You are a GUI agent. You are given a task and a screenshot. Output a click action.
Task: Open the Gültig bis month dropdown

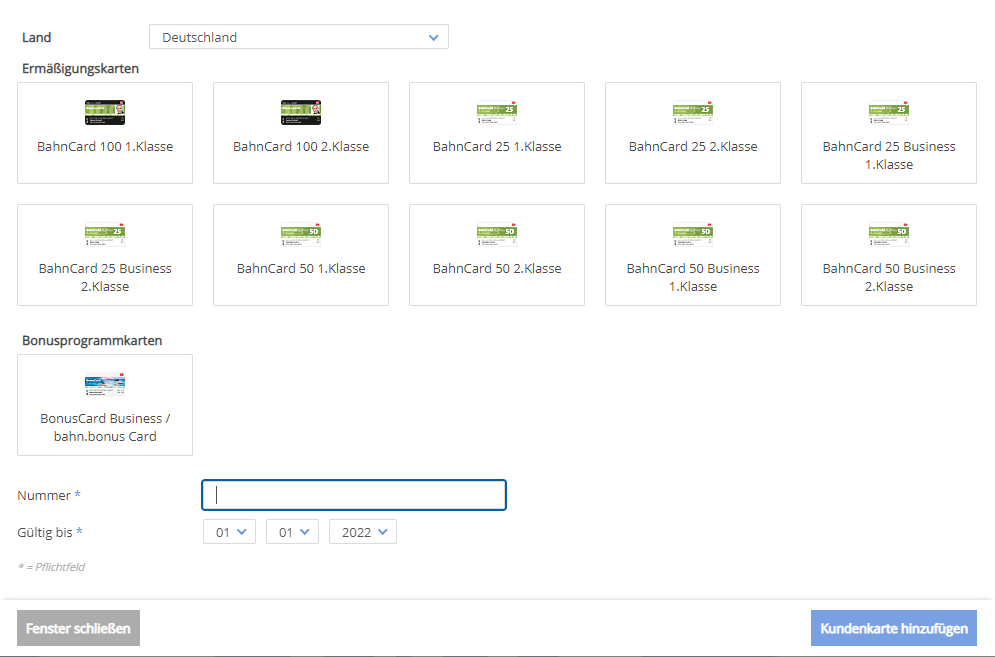[292, 532]
